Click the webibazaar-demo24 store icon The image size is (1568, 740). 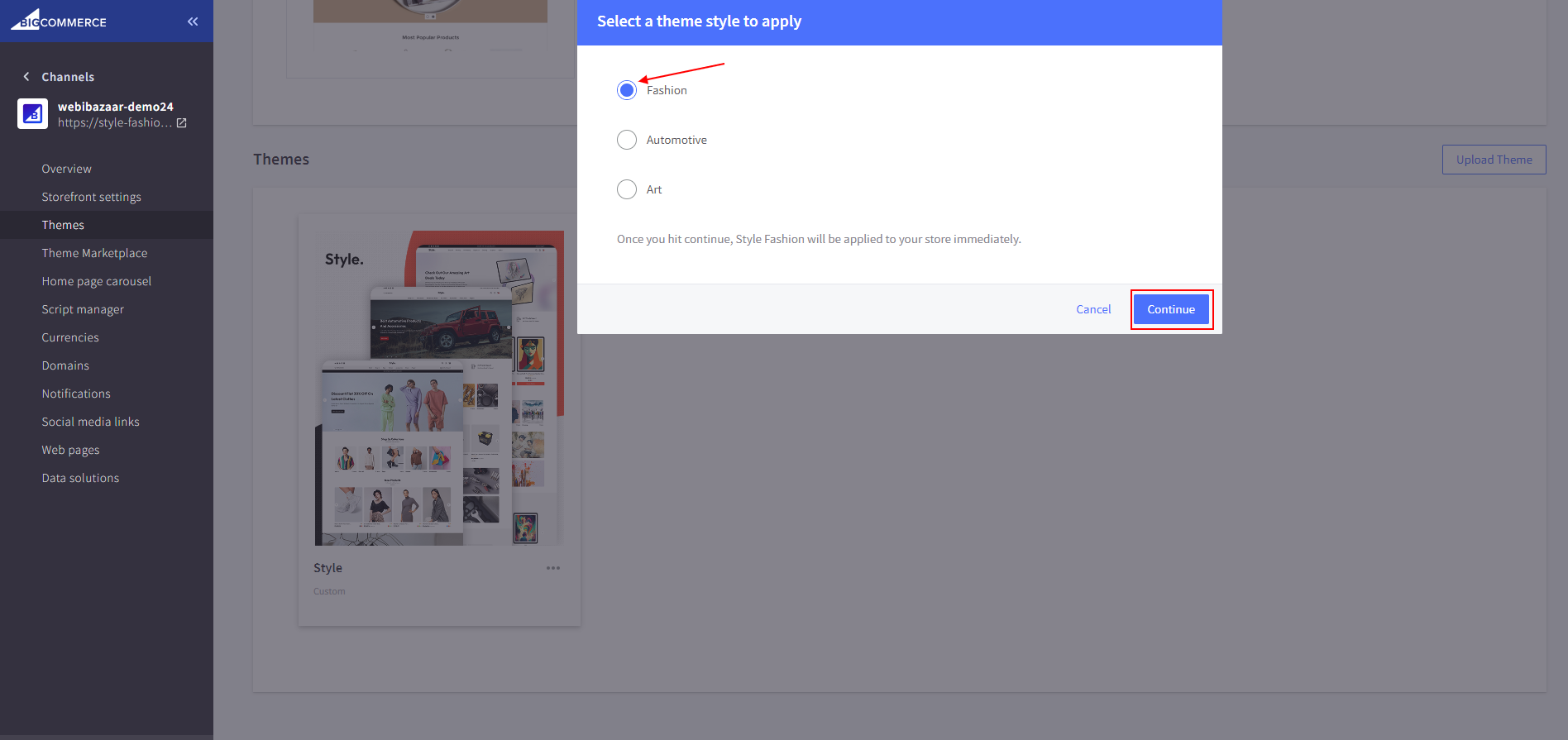tap(32, 114)
